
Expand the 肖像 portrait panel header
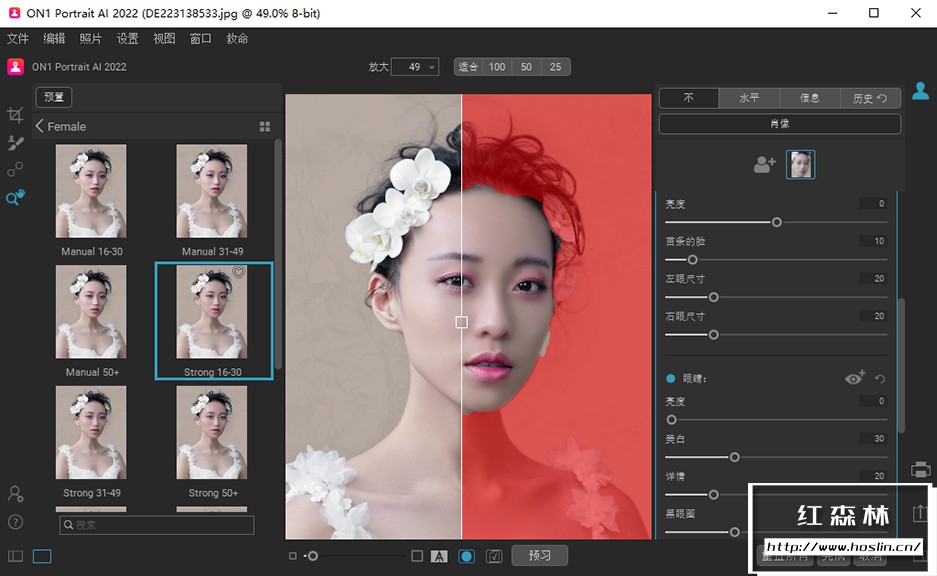[779, 124]
